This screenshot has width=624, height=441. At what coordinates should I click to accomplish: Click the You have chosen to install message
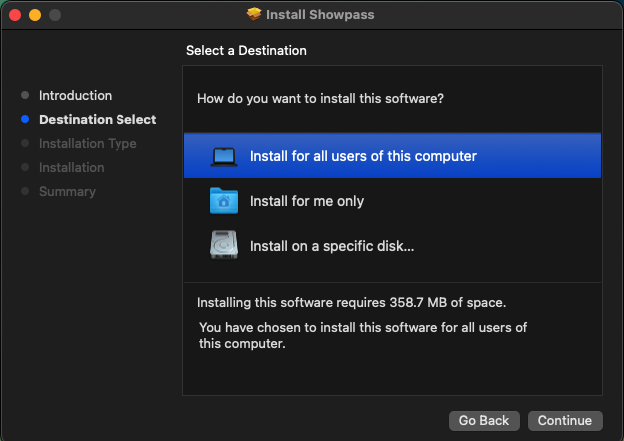[x=363, y=335]
